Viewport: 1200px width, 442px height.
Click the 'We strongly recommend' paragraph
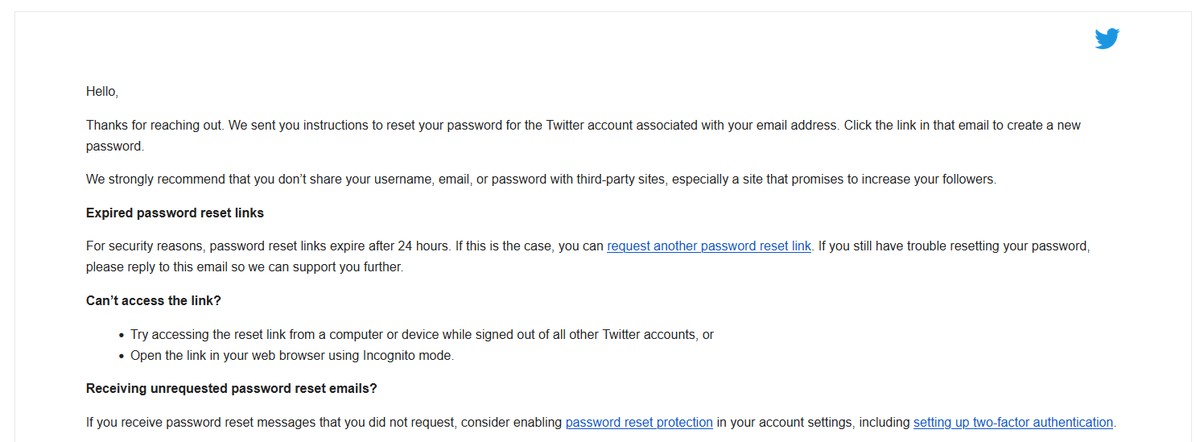[541, 180]
